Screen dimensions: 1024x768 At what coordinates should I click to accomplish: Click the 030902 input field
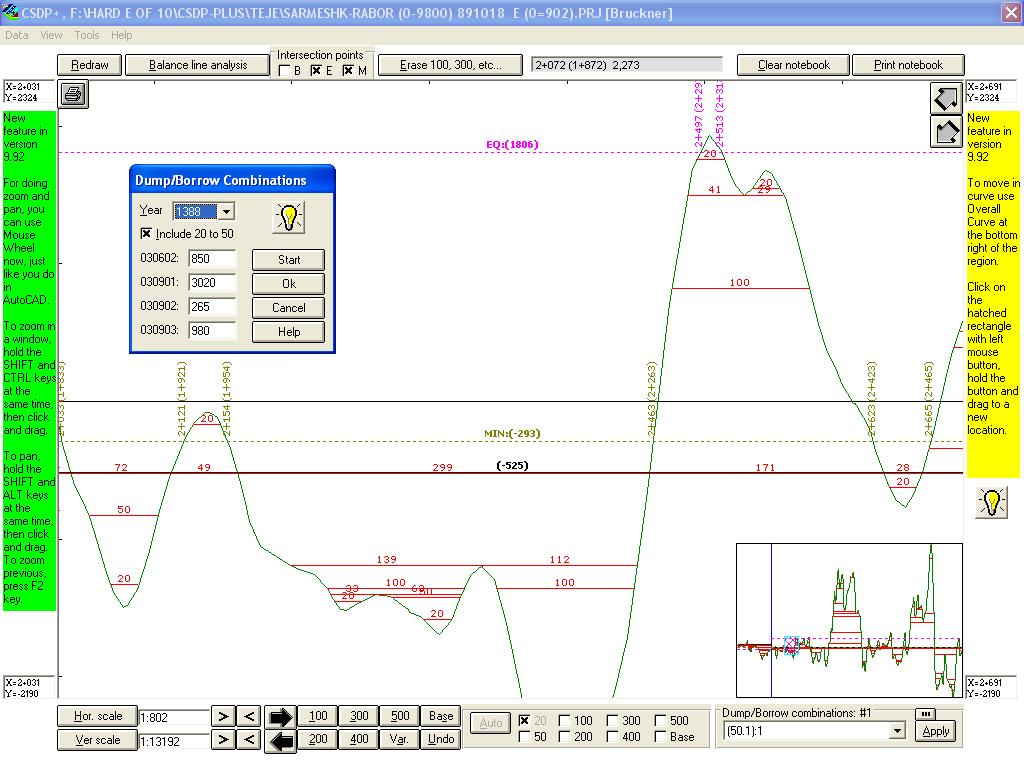[212, 307]
